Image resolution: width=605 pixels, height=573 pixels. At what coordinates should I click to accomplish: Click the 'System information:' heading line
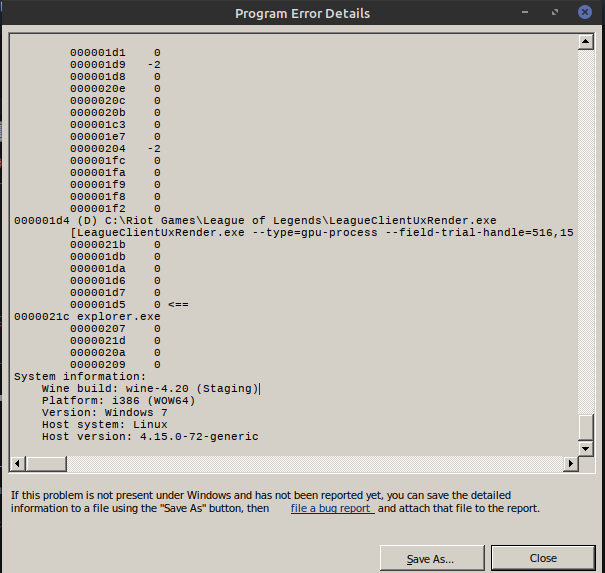pos(80,377)
